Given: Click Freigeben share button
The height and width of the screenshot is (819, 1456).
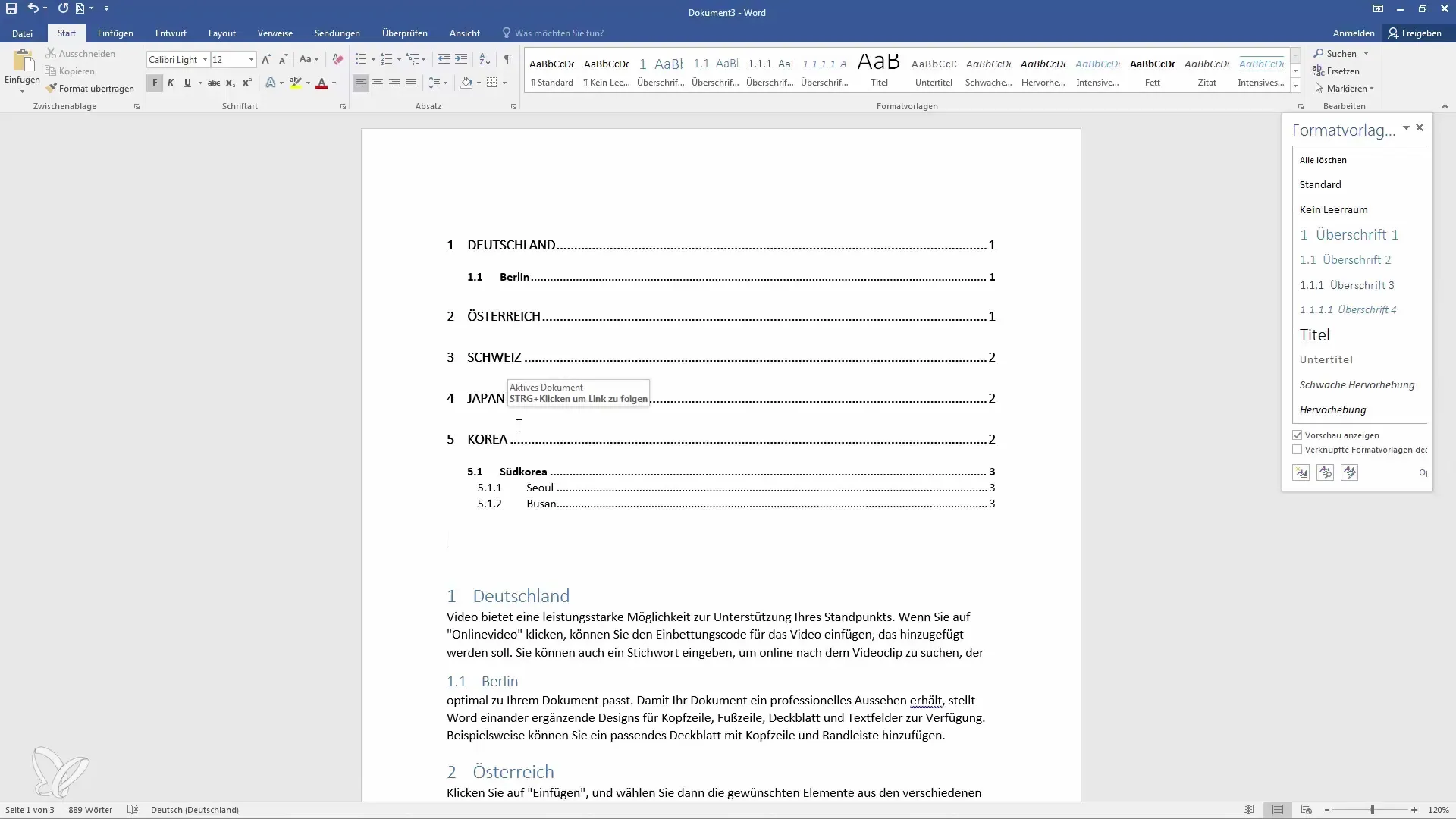Looking at the screenshot, I should click(1415, 33).
